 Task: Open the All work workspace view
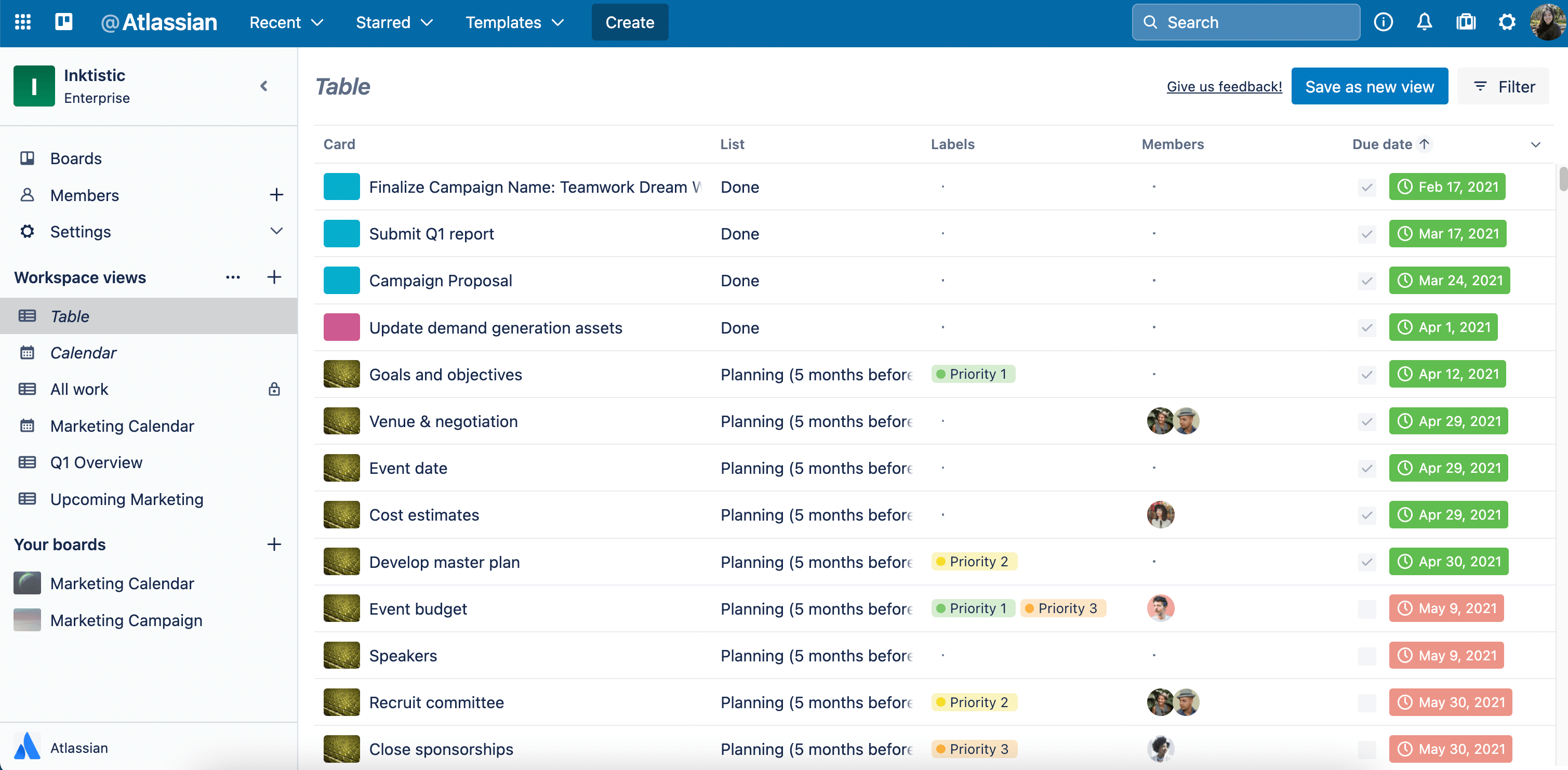(79, 389)
